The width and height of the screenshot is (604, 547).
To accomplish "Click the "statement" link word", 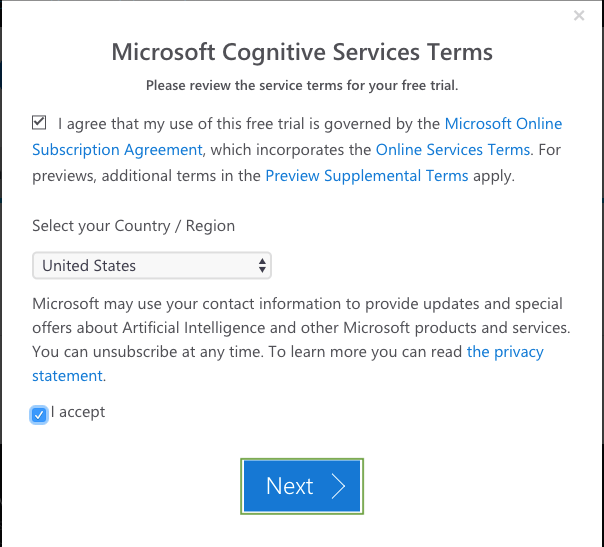I will point(67,376).
